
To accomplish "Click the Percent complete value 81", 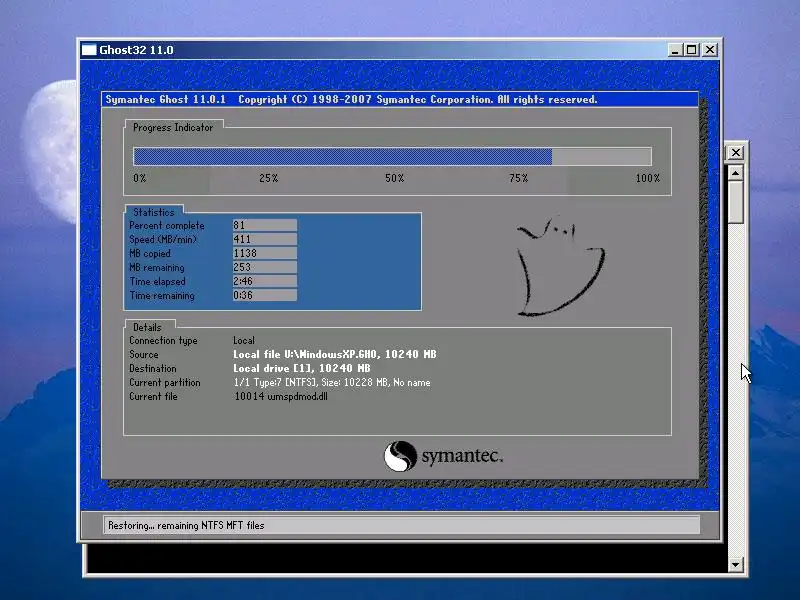I will [264, 226].
